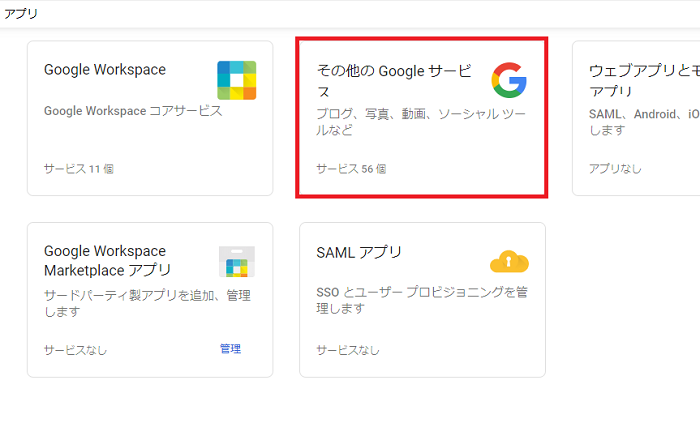
Task: Click the Marketplace storefront icon
Action: (237, 261)
